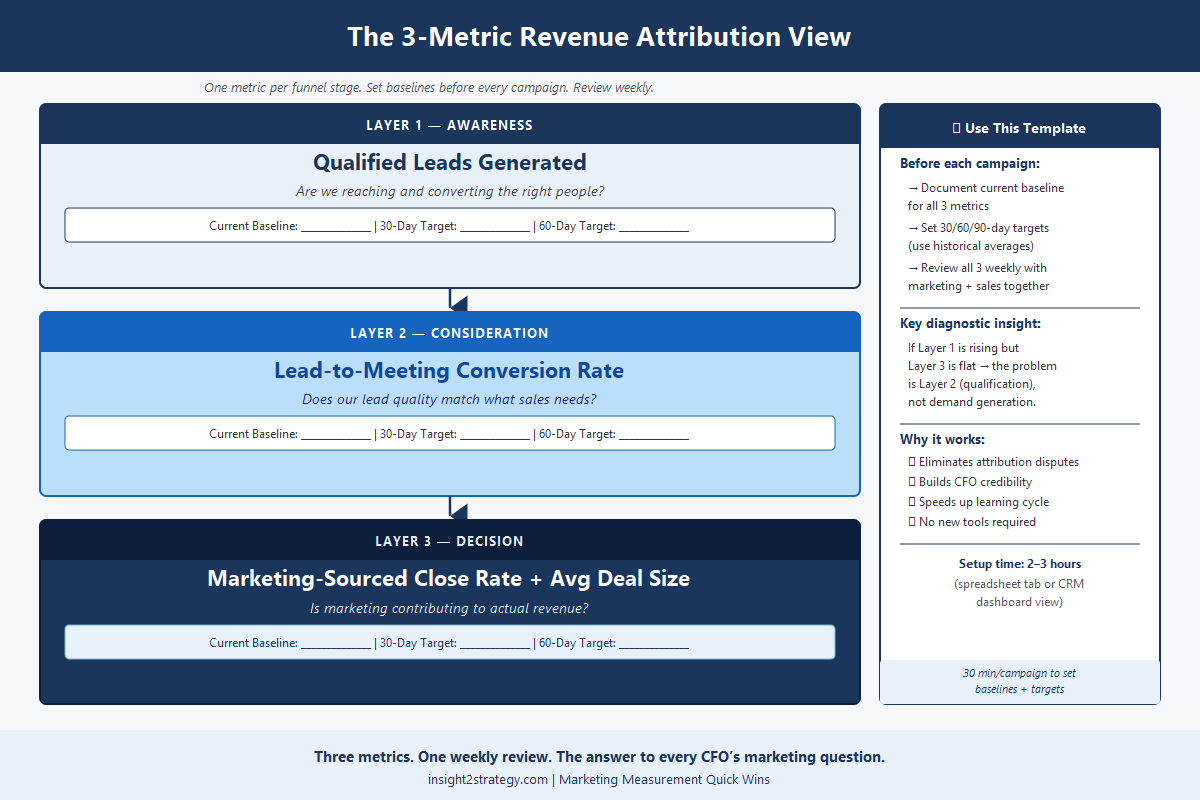Click "30 min/campaign to set" footer note
Image resolution: width=1200 pixels, height=800 pixels.
click(1019, 673)
